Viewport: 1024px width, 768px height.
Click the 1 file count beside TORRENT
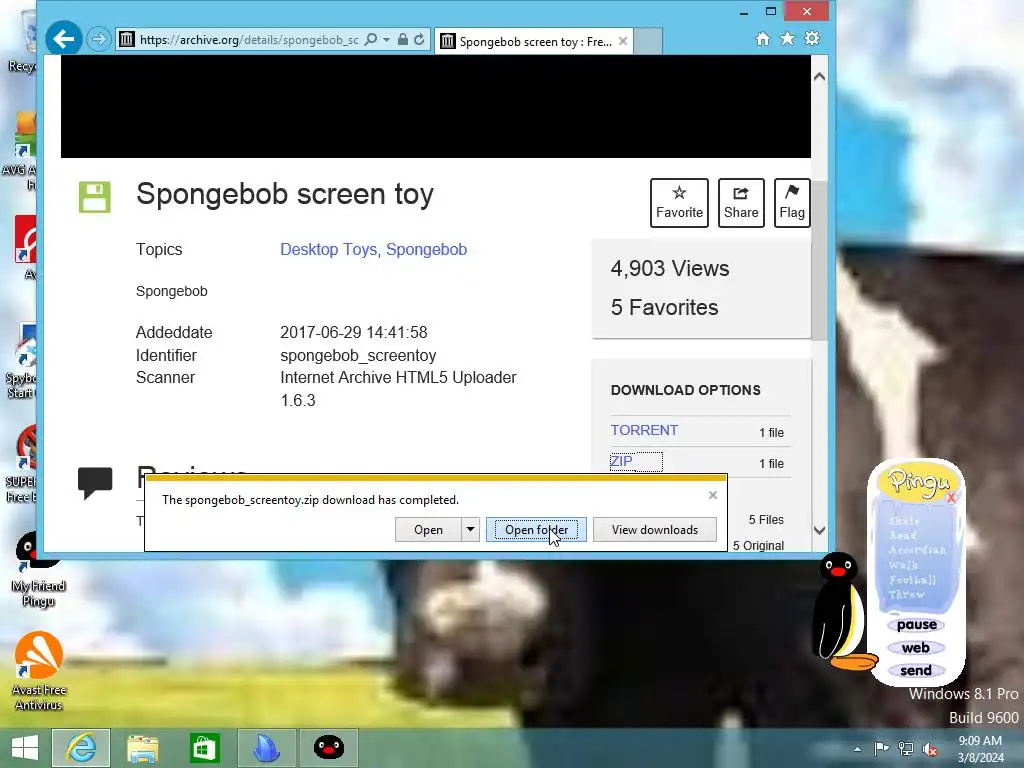click(x=771, y=432)
